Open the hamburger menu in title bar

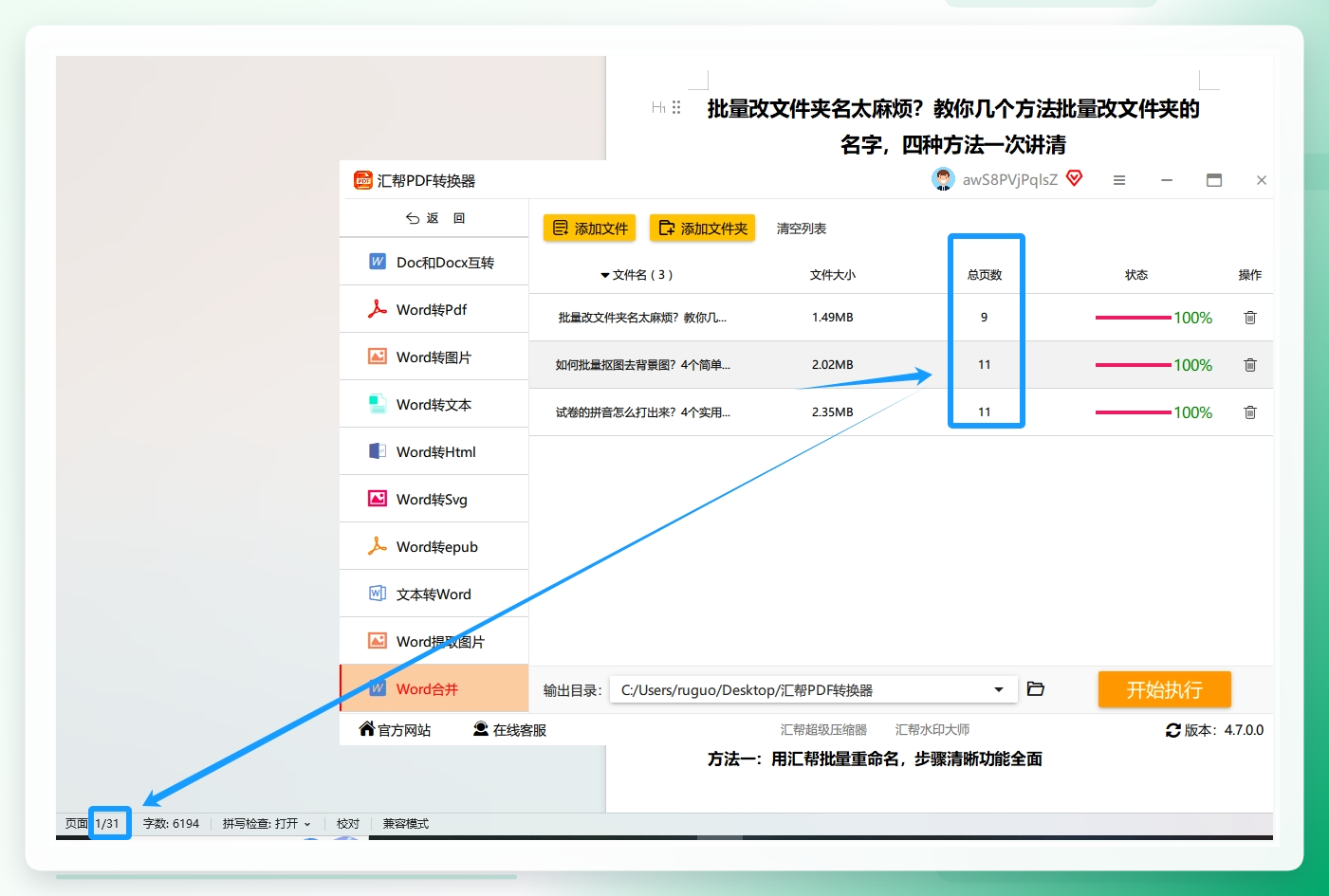(1119, 180)
